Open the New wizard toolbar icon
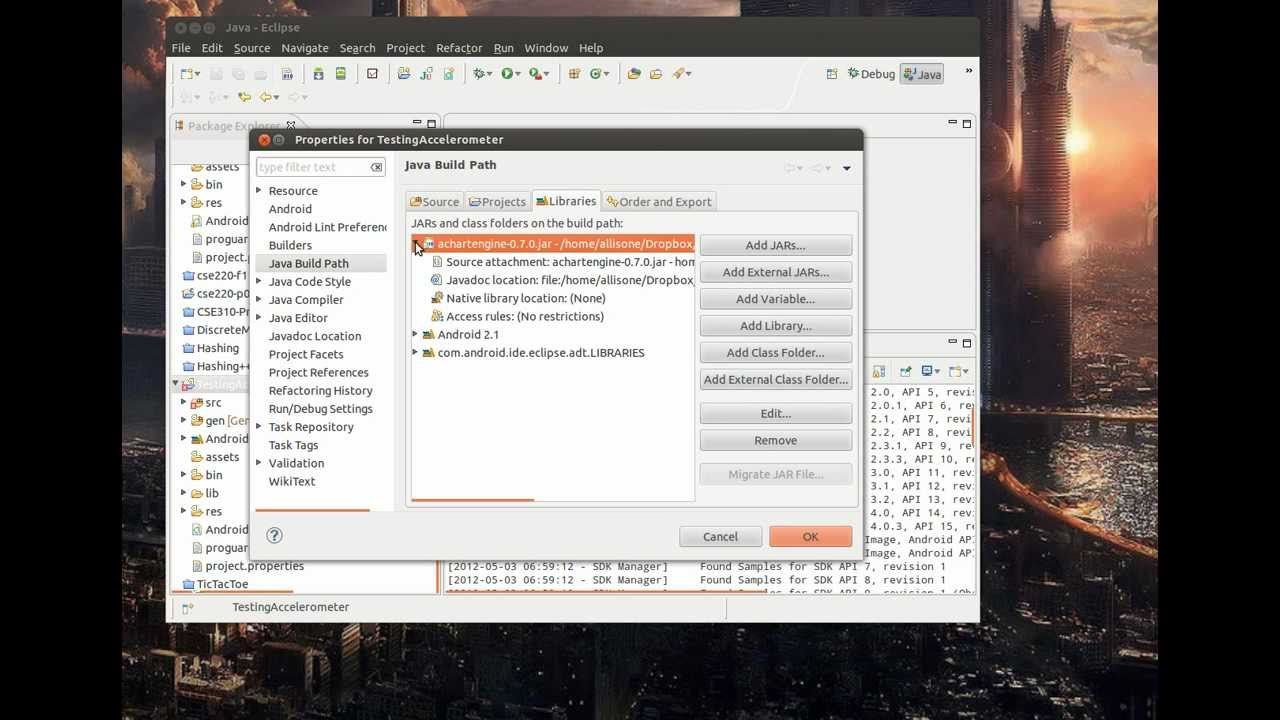This screenshot has height=720, width=1280. coord(186,73)
